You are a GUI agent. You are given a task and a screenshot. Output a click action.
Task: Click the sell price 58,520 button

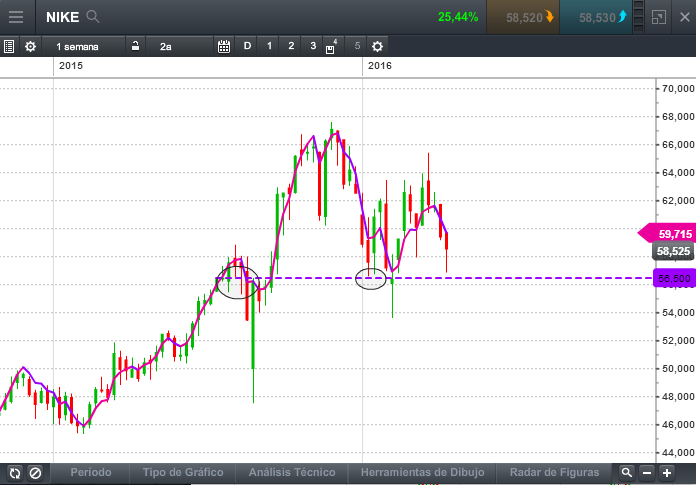(523, 17)
